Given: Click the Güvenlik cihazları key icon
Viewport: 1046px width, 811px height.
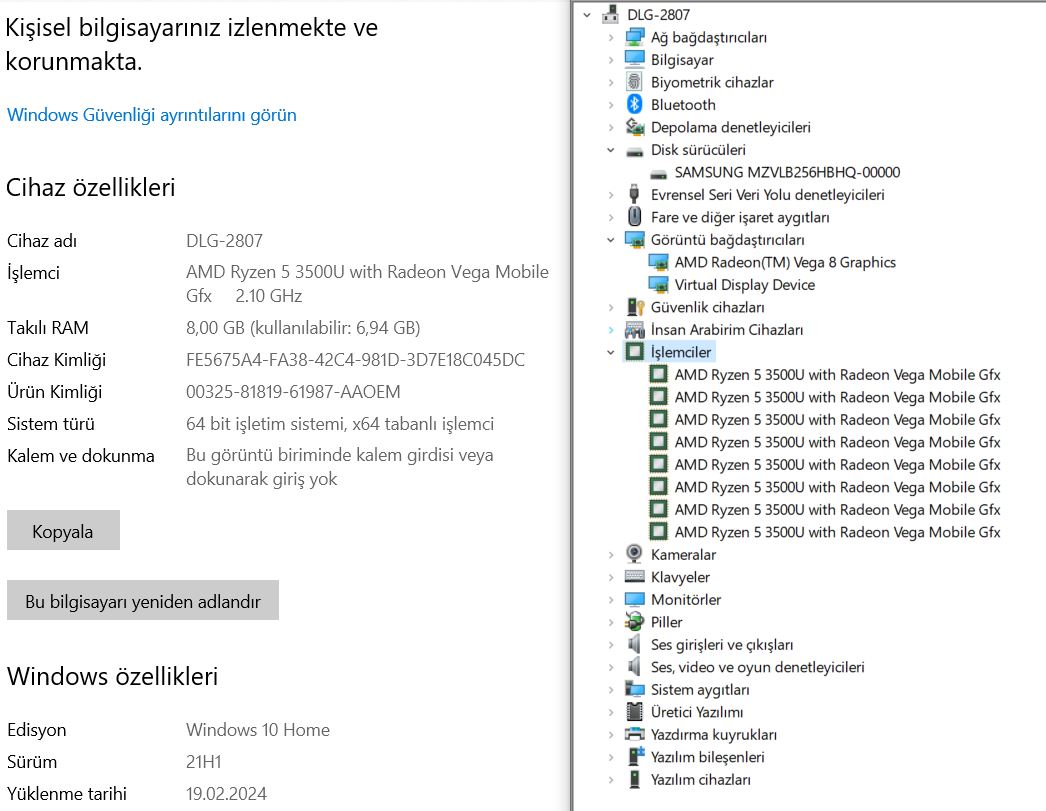Looking at the screenshot, I should coord(636,307).
